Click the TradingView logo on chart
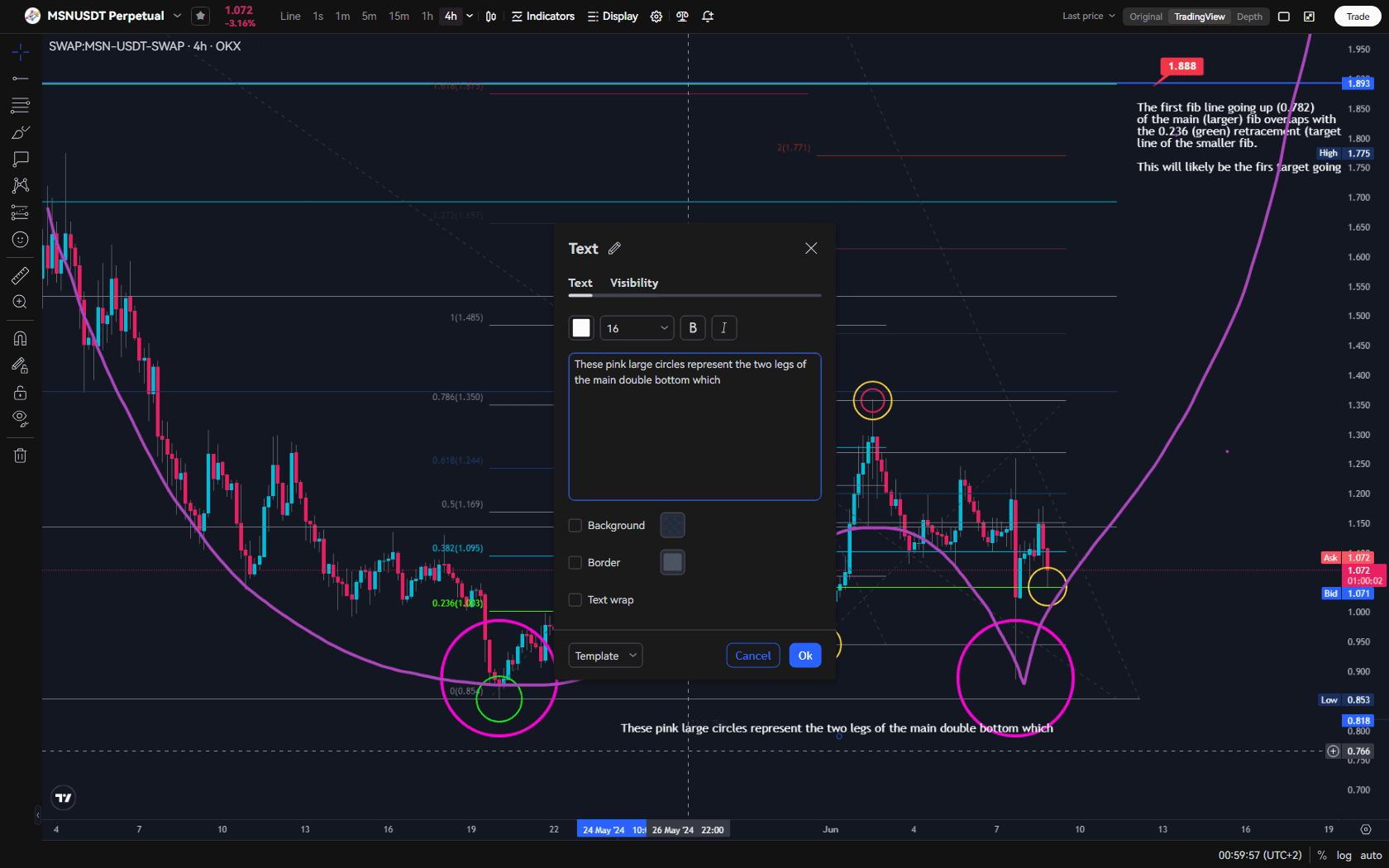1389x868 pixels. pos(64,797)
